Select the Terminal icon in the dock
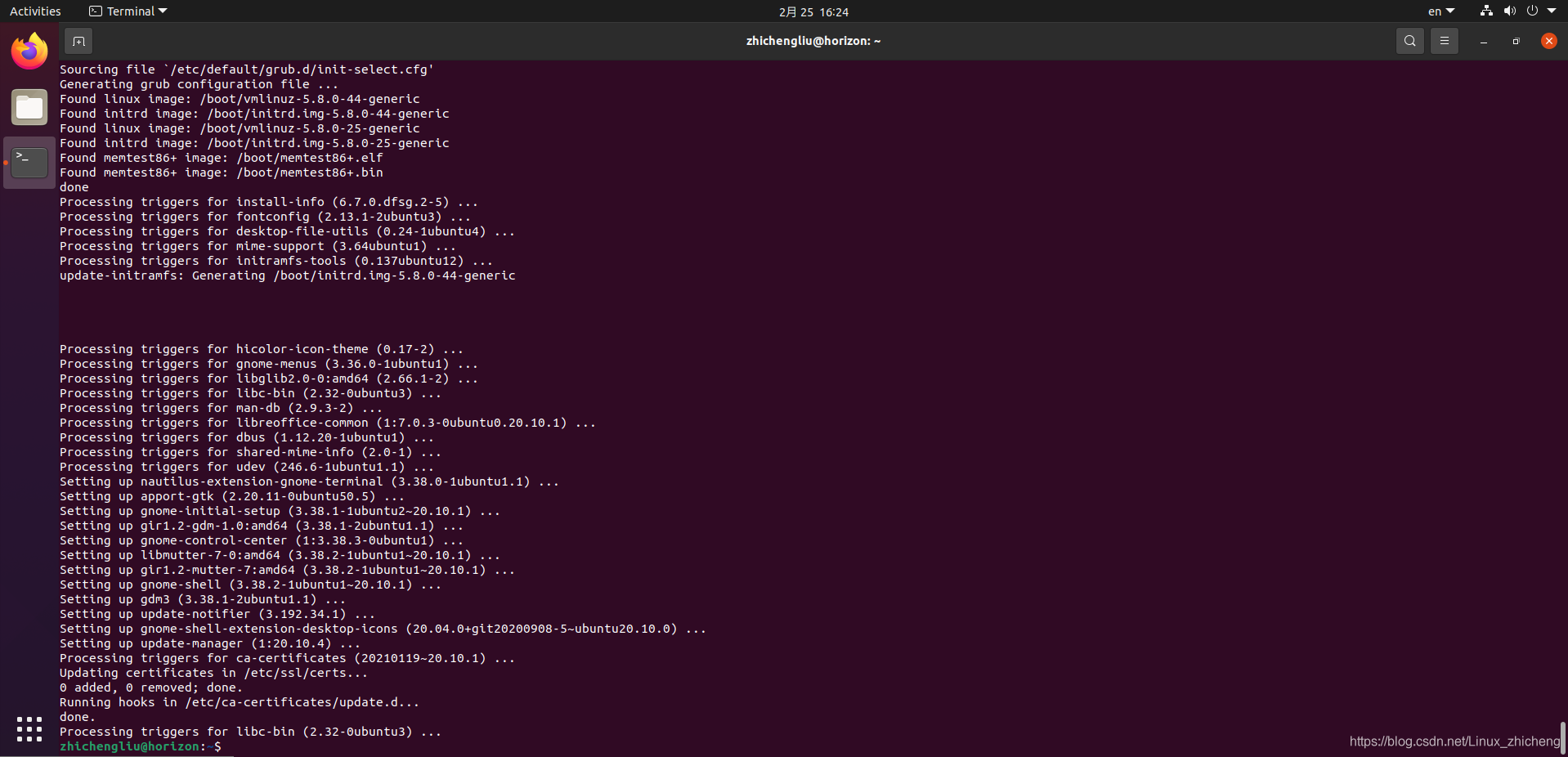 29,163
